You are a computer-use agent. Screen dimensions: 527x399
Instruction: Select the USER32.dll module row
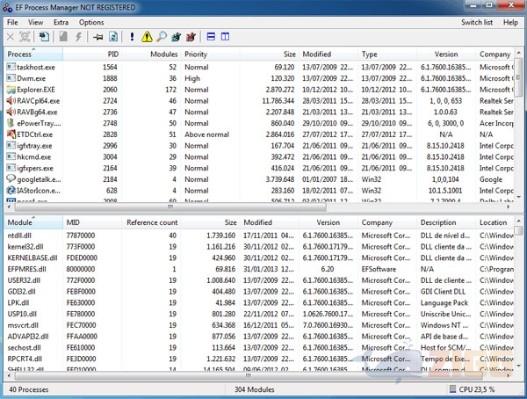pos(259,280)
